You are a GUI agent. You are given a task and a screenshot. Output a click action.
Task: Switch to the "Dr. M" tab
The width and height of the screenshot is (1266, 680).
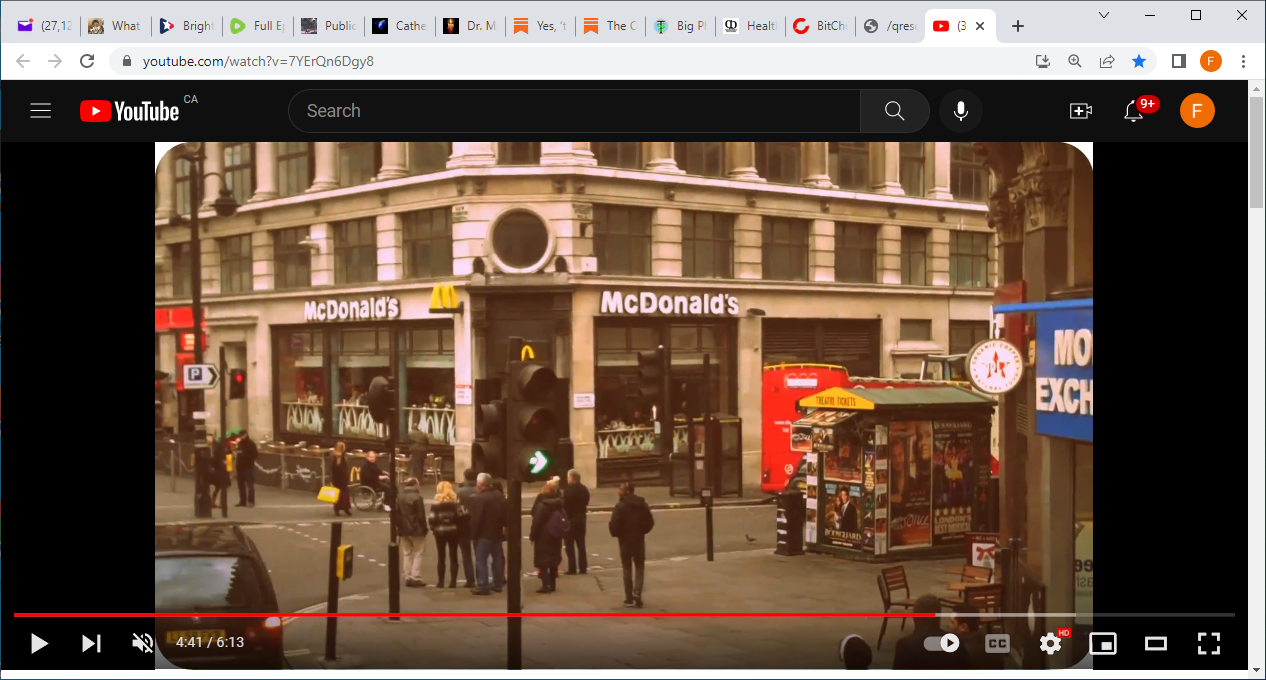470,26
